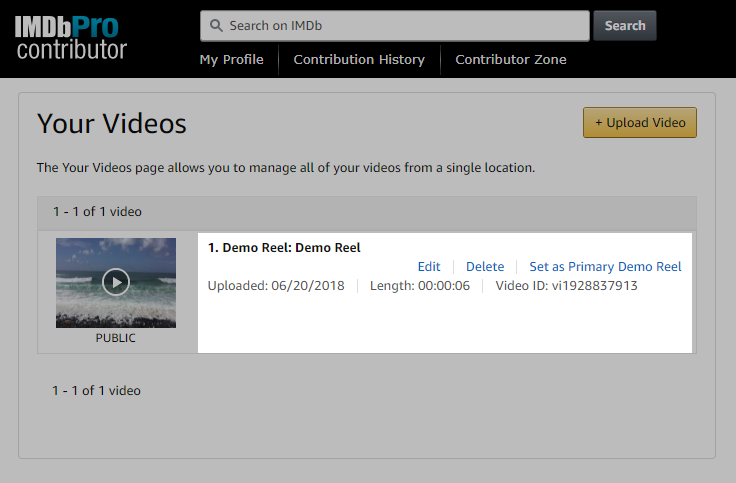This screenshot has height=483, width=736.
Task: Click the Your Videos page heading
Action: click(x=112, y=124)
